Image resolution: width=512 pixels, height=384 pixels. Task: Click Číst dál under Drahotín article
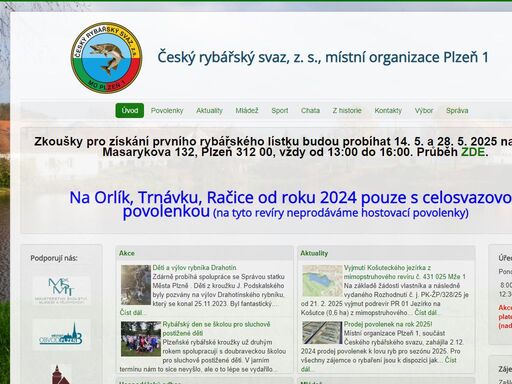click(x=133, y=313)
